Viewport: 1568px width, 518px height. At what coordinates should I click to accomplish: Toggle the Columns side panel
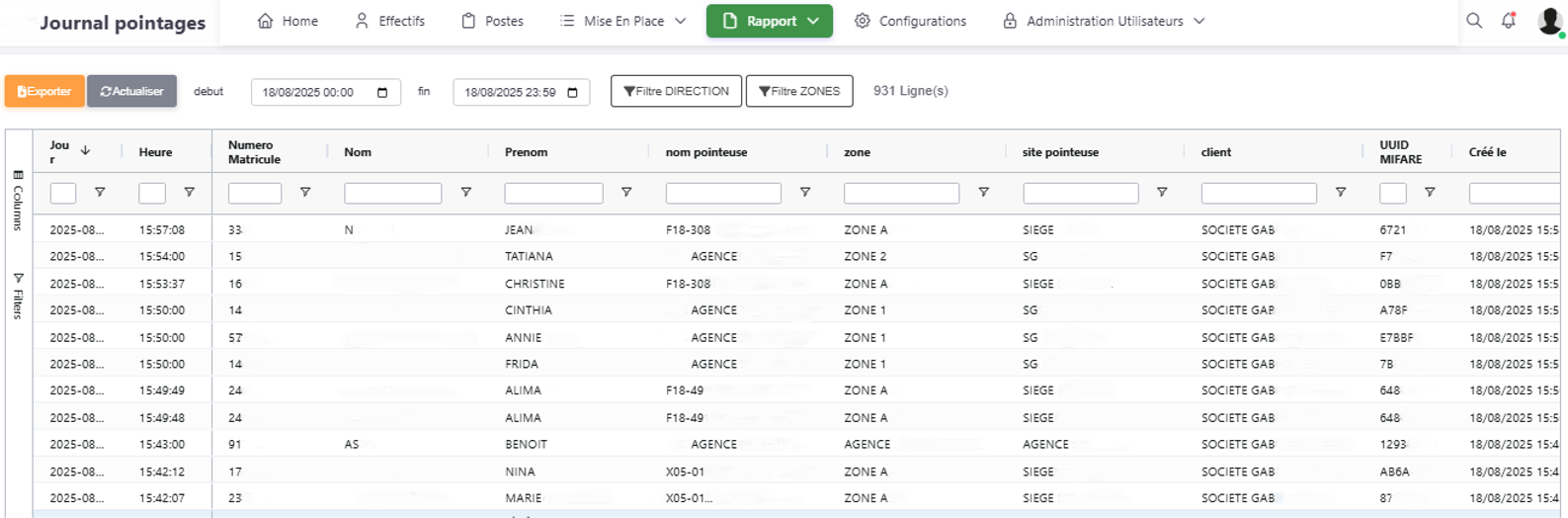tap(18, 201)
